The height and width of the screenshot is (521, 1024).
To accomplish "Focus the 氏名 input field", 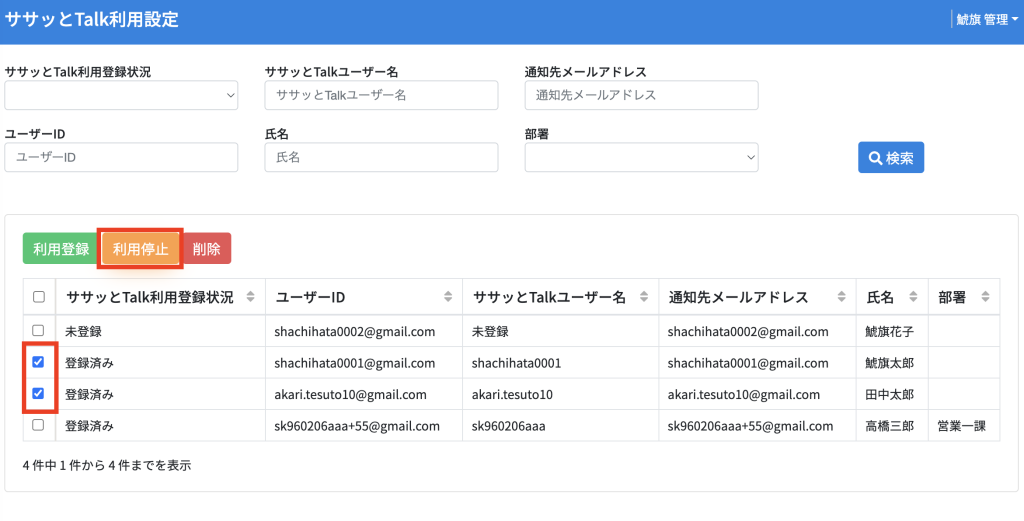I will [x=381, y=157].
